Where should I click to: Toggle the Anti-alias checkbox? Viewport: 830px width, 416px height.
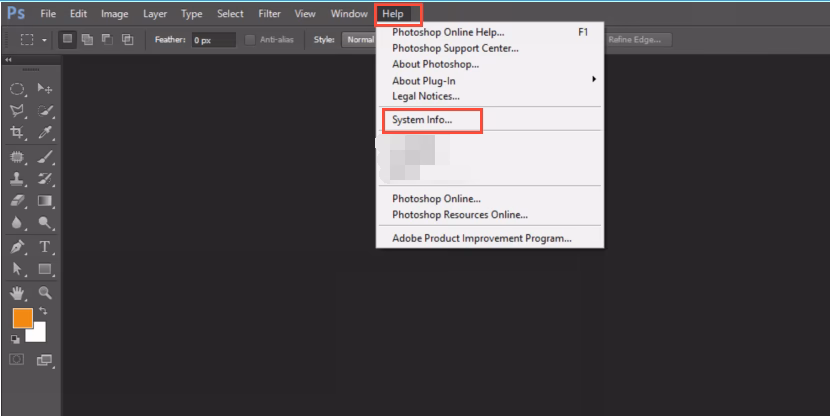click(250, 40)
